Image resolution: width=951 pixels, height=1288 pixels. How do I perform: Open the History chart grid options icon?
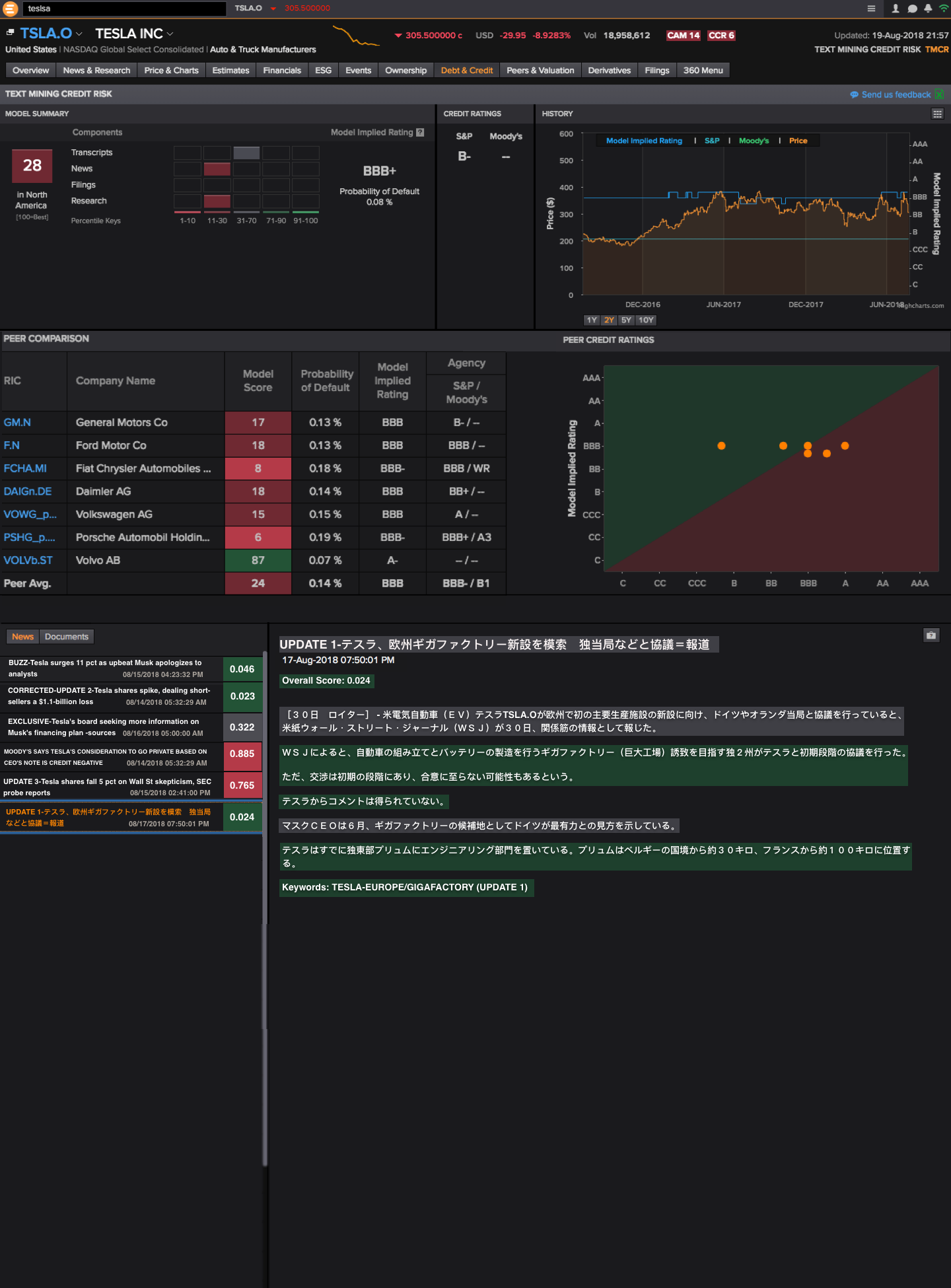point(937,114)
